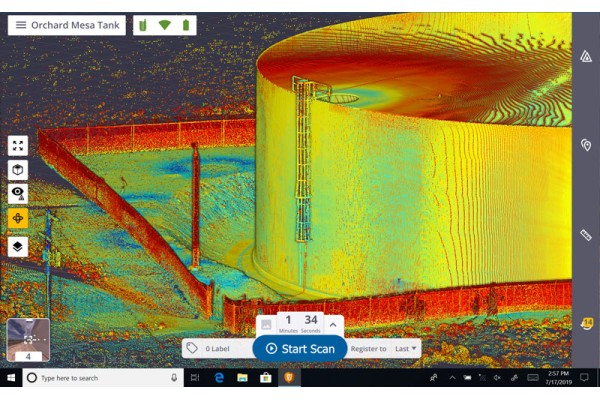Open the Action Center notification icon
Viewport: 600px width, 400px height.
(x=584, y=378)
